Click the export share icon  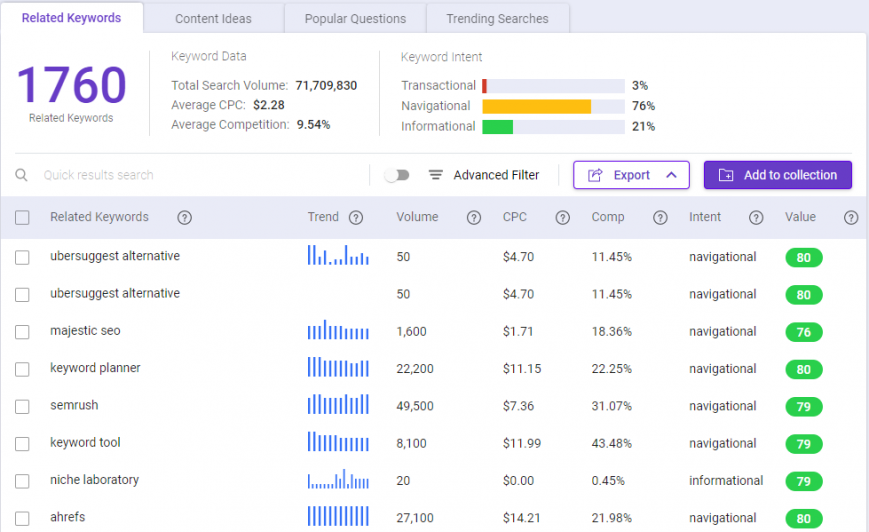pos(595,175)
